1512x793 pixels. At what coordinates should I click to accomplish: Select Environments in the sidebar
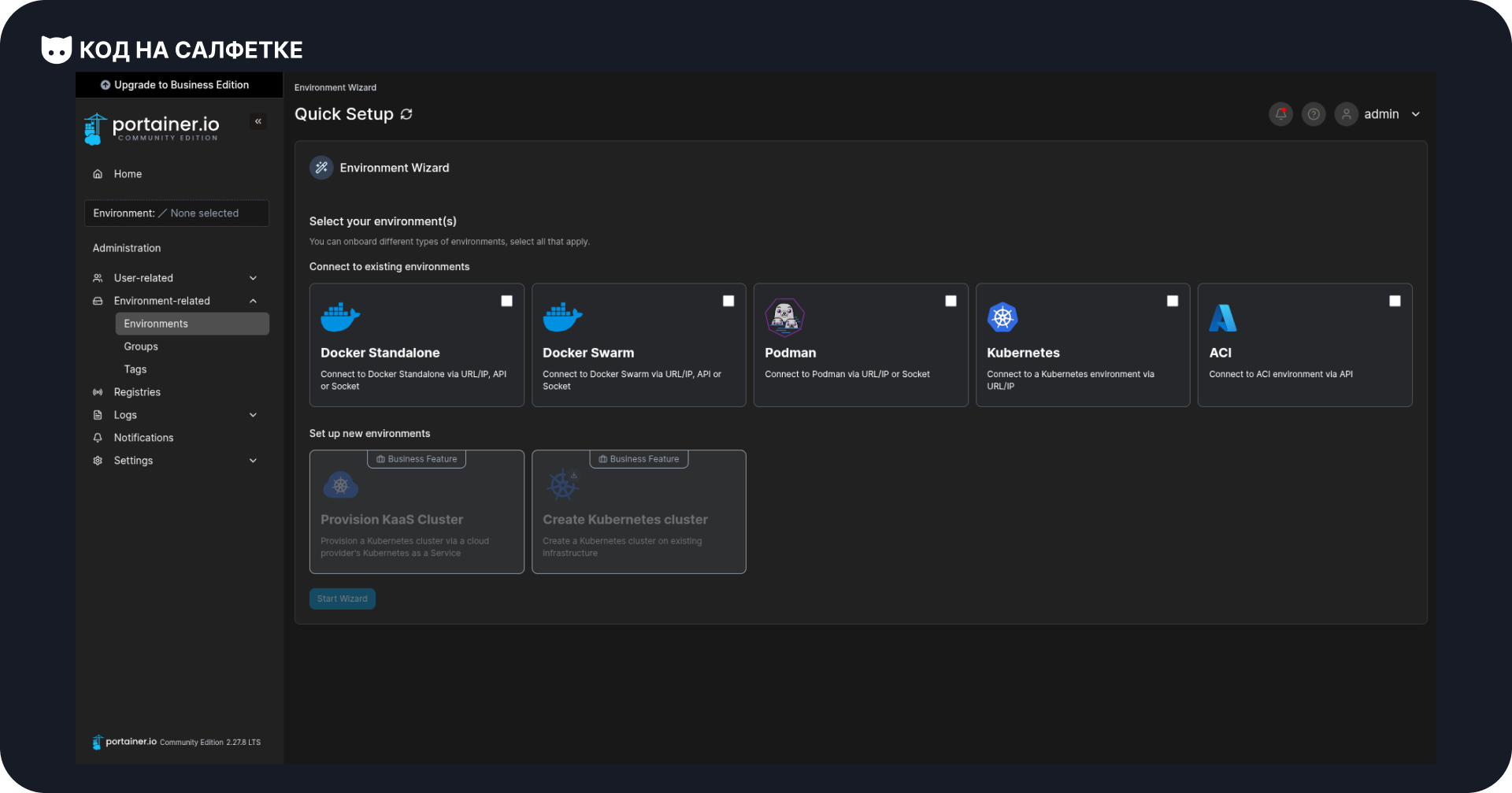point(192,324)
